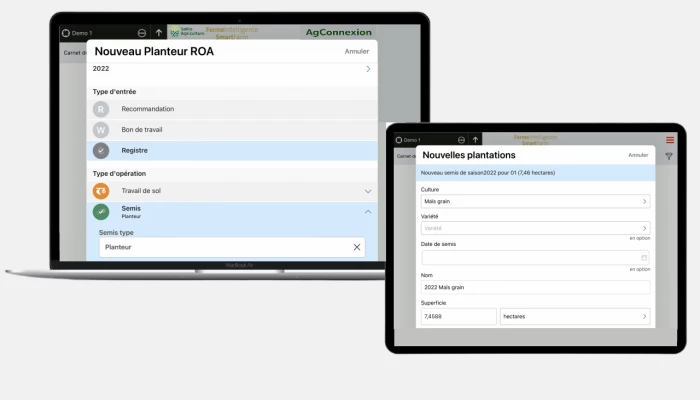
Task: Click the Registre checkmark icon
Action: click(x=101, y=151)
